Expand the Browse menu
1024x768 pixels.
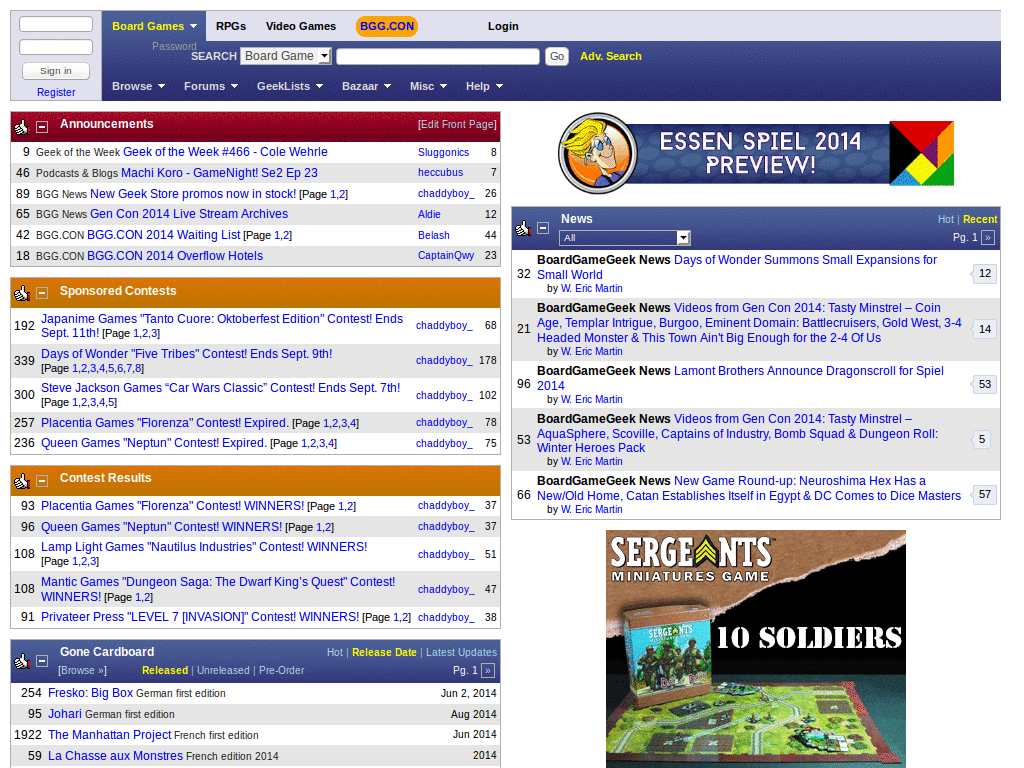[x=138, y=86]
